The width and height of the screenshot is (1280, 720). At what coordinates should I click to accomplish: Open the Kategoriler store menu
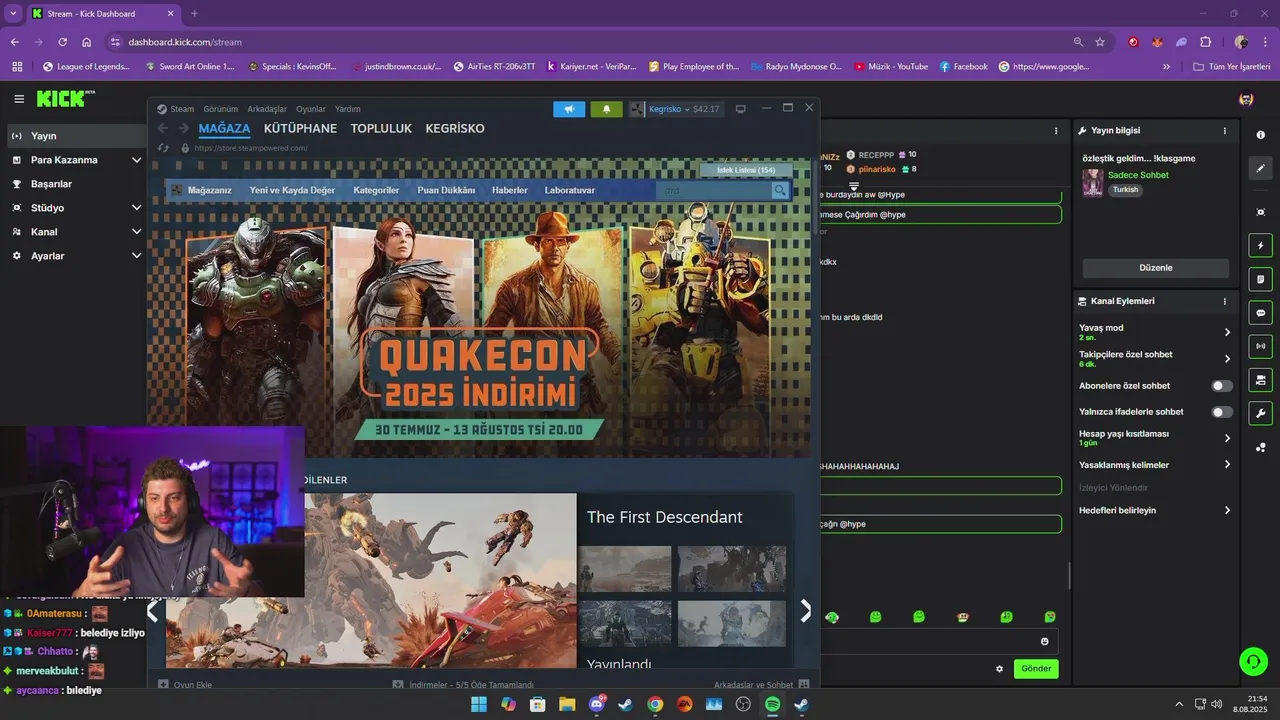(376, 190)
